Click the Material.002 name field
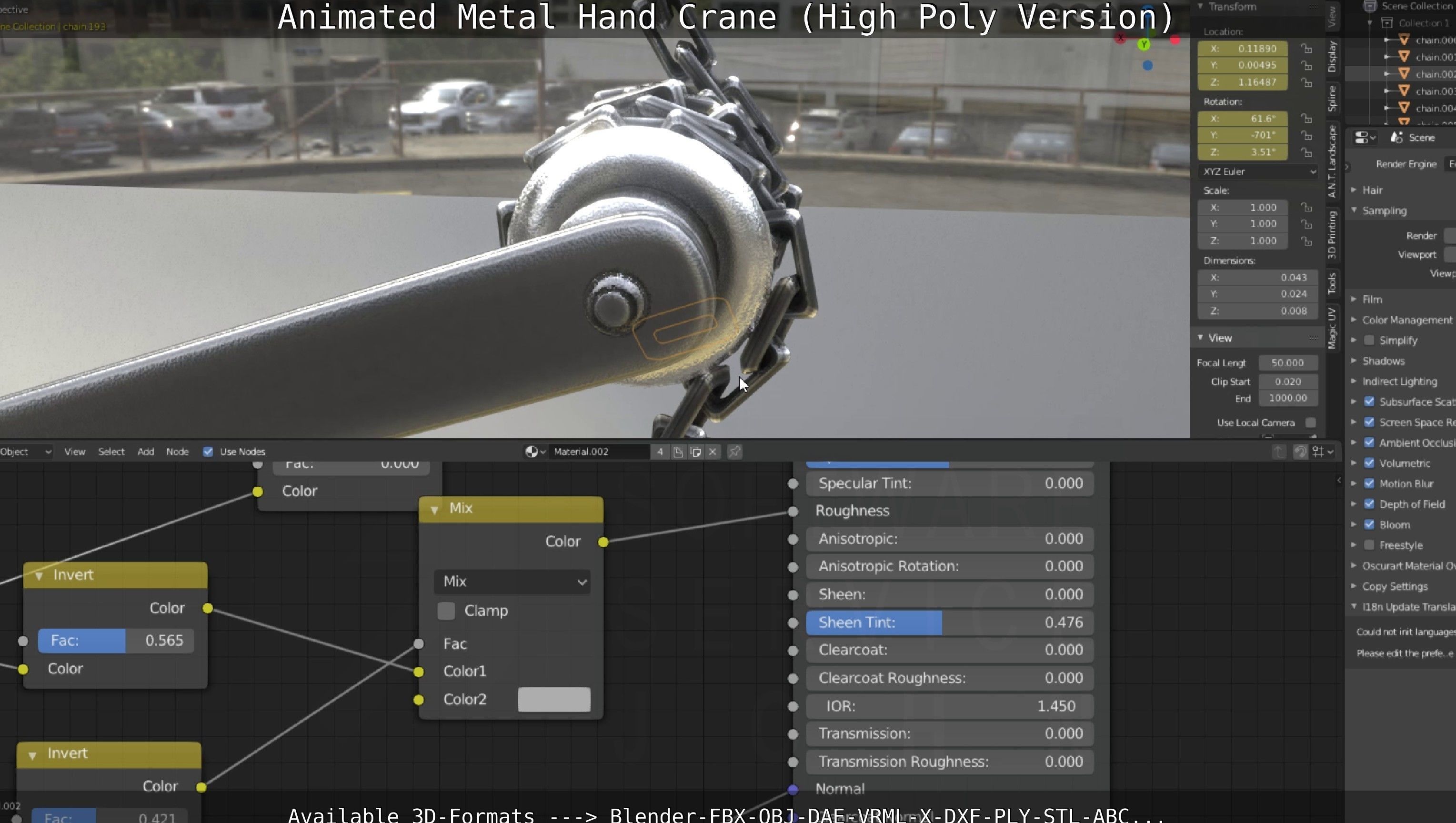This screenshot has height=823, width=1456. [600, 452]
